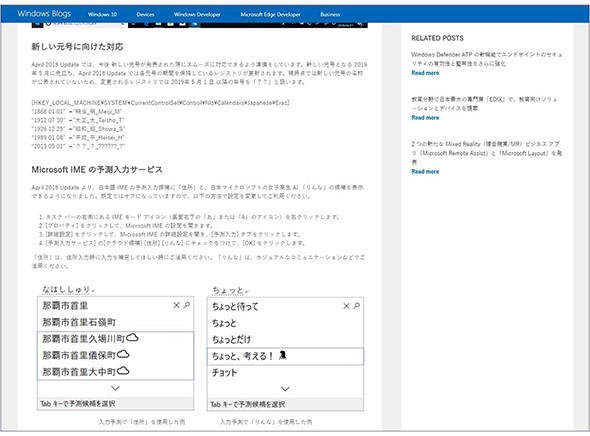The image size is (590, 436).
Task: Open the Windows Developer menu item
Action: [x=197, y=15]
